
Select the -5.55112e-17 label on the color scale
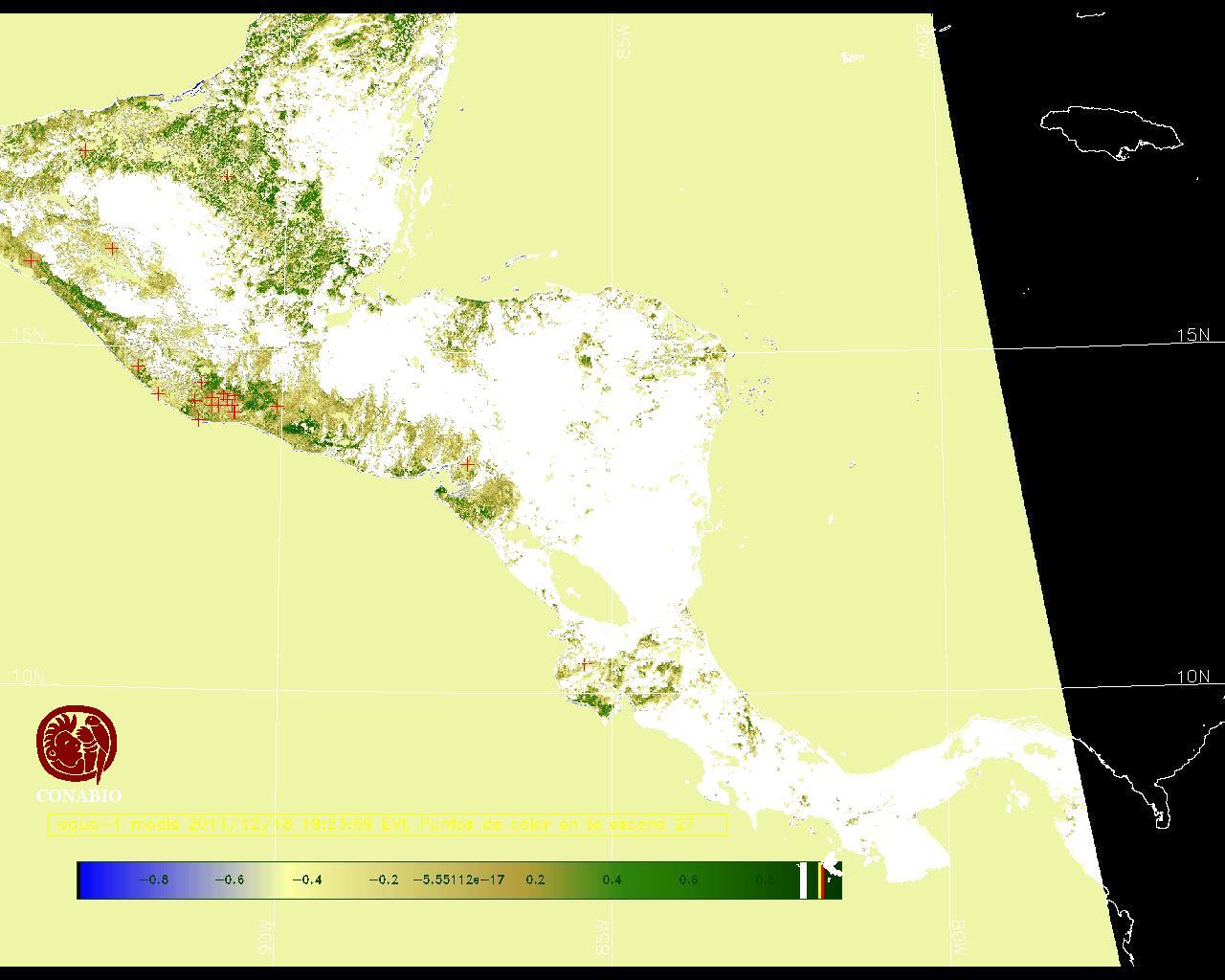[x=458, y=880]
